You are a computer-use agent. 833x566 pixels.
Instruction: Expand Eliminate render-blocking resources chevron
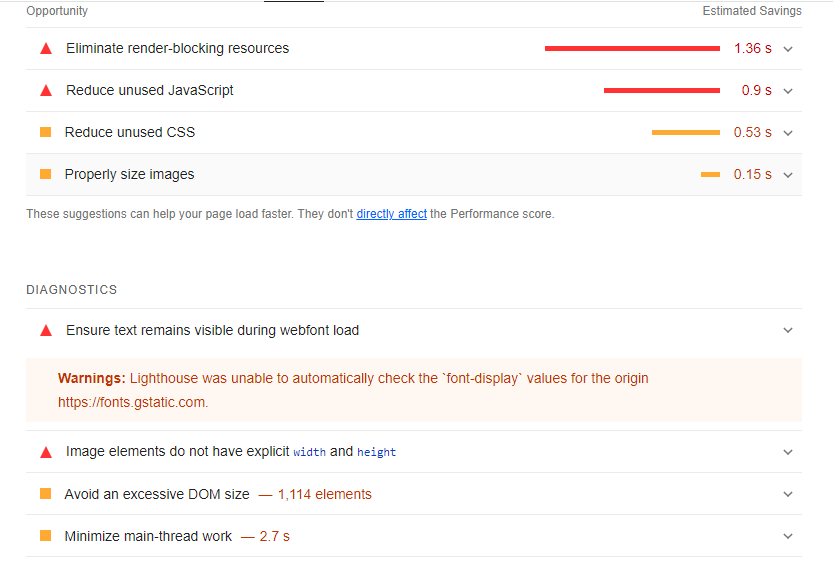click(788, 49)
